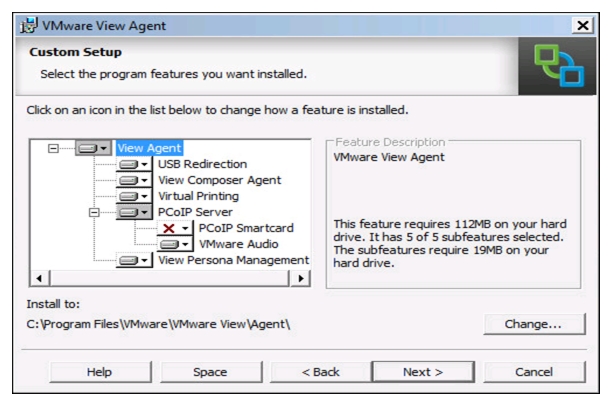The width and height of the screenshot is (613, 407).
Task: Click the 'VMware View Agent' description text
Action: point(389,157)
